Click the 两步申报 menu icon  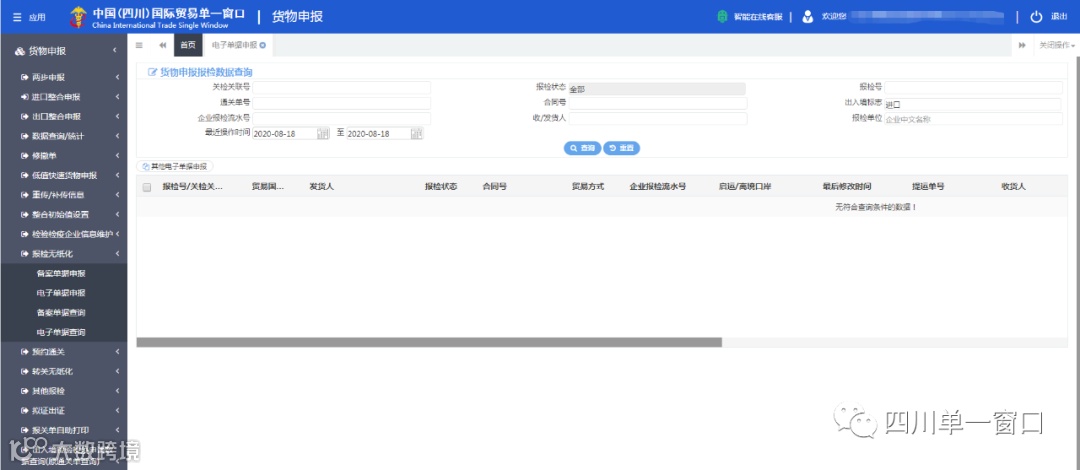pyautogui.click(x=25, y=77)
